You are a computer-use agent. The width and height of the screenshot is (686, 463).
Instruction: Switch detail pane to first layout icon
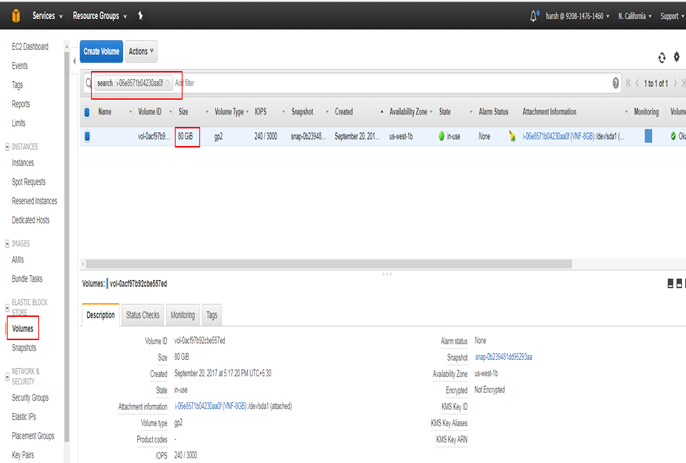tap(670, 284)
